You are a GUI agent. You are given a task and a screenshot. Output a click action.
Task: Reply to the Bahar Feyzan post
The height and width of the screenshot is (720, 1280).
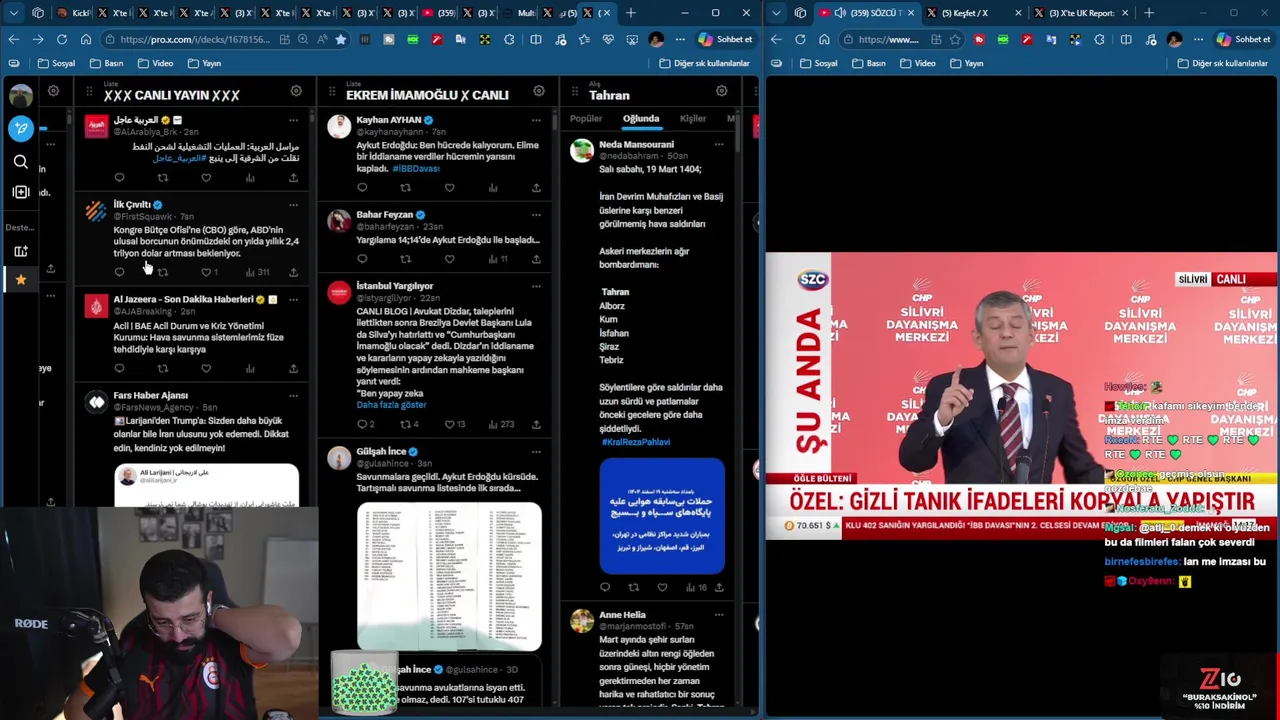[362, 259]
